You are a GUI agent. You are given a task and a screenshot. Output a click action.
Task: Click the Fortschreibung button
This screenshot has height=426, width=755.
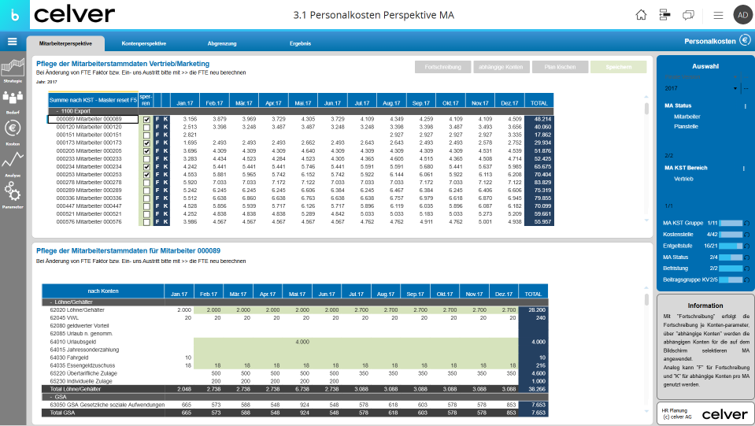[x=443, y=67]
